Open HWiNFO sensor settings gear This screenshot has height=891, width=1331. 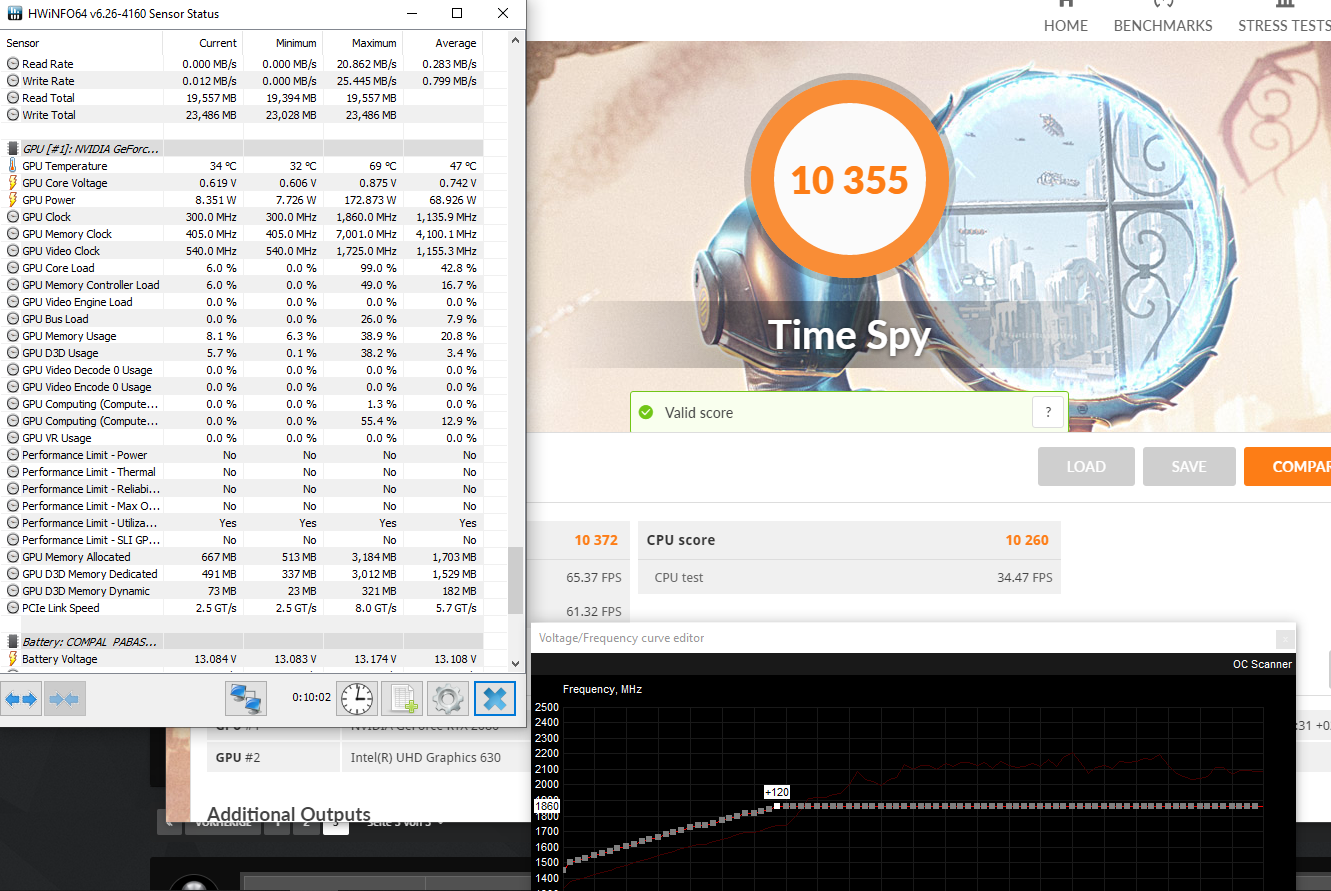[448, 698]
